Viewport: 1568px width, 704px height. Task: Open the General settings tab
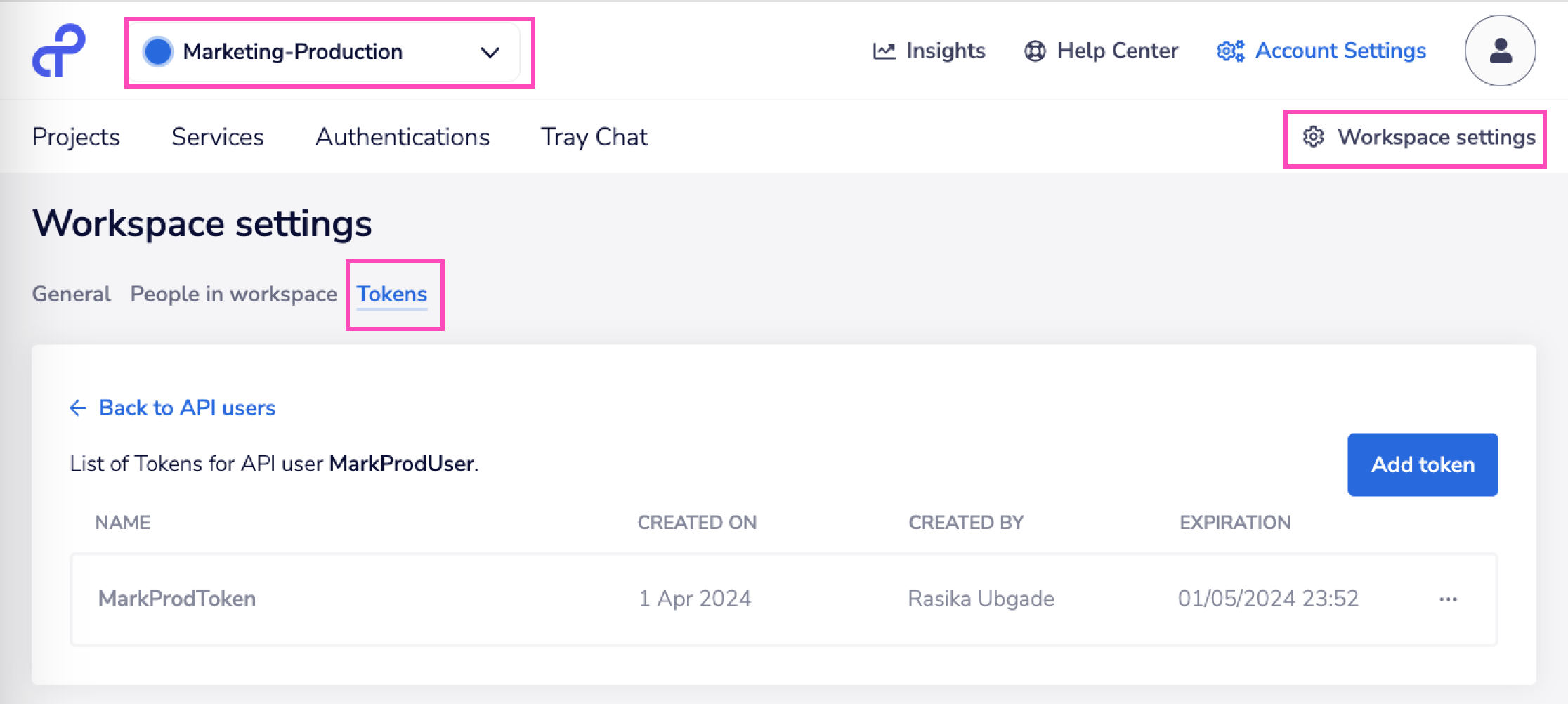pos(72,294)
